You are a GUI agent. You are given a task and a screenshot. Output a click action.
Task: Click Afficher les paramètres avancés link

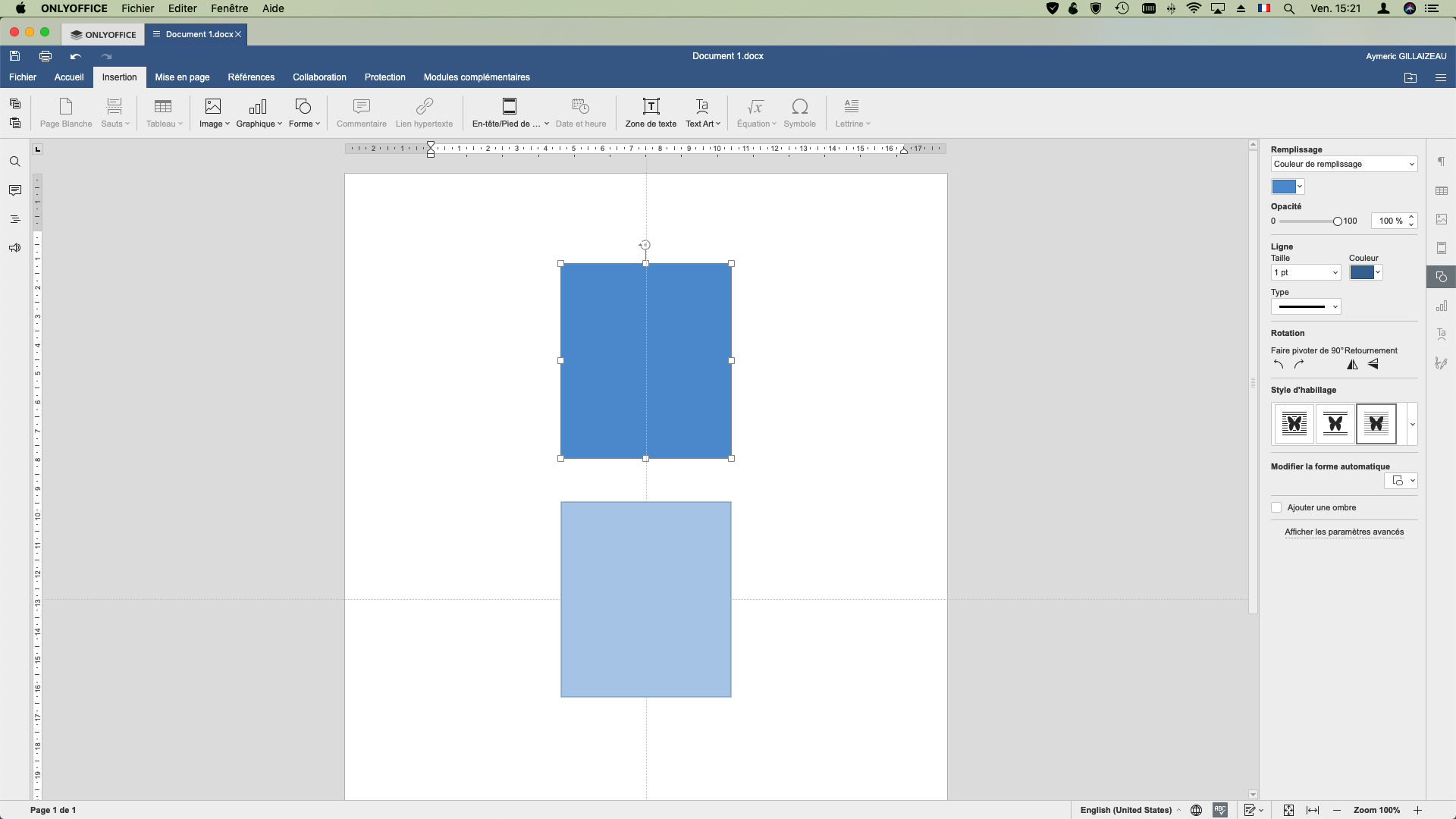1344,532
